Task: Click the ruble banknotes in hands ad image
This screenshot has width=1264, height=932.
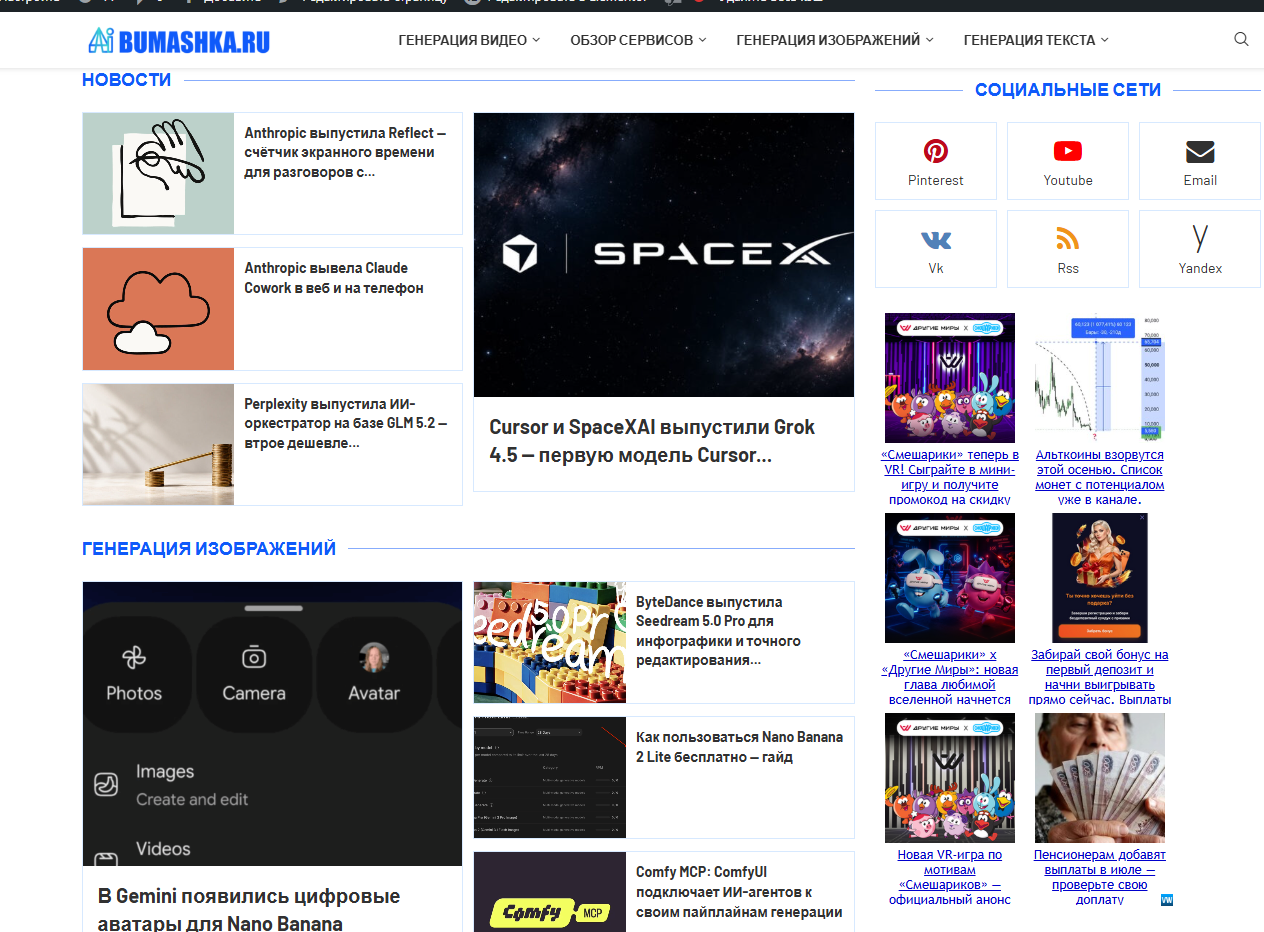Action: (x=1100, y=778)
